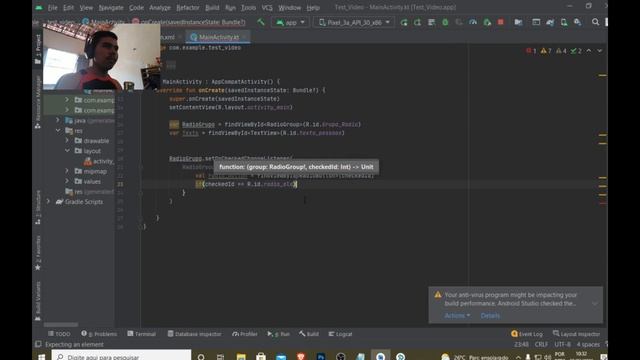The height and width of the screenshot is (360, 640).
Task: Open the Navigate menu
Action: click(111, 7)
